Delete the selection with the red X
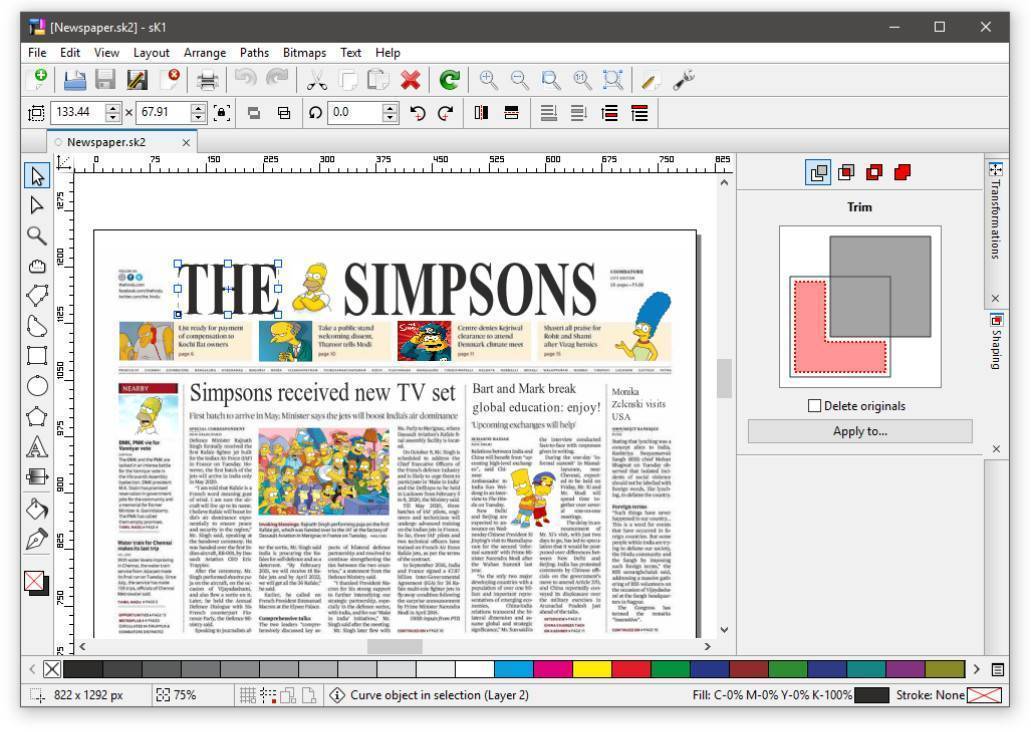 pyautogui.click(x=410, y=80)
